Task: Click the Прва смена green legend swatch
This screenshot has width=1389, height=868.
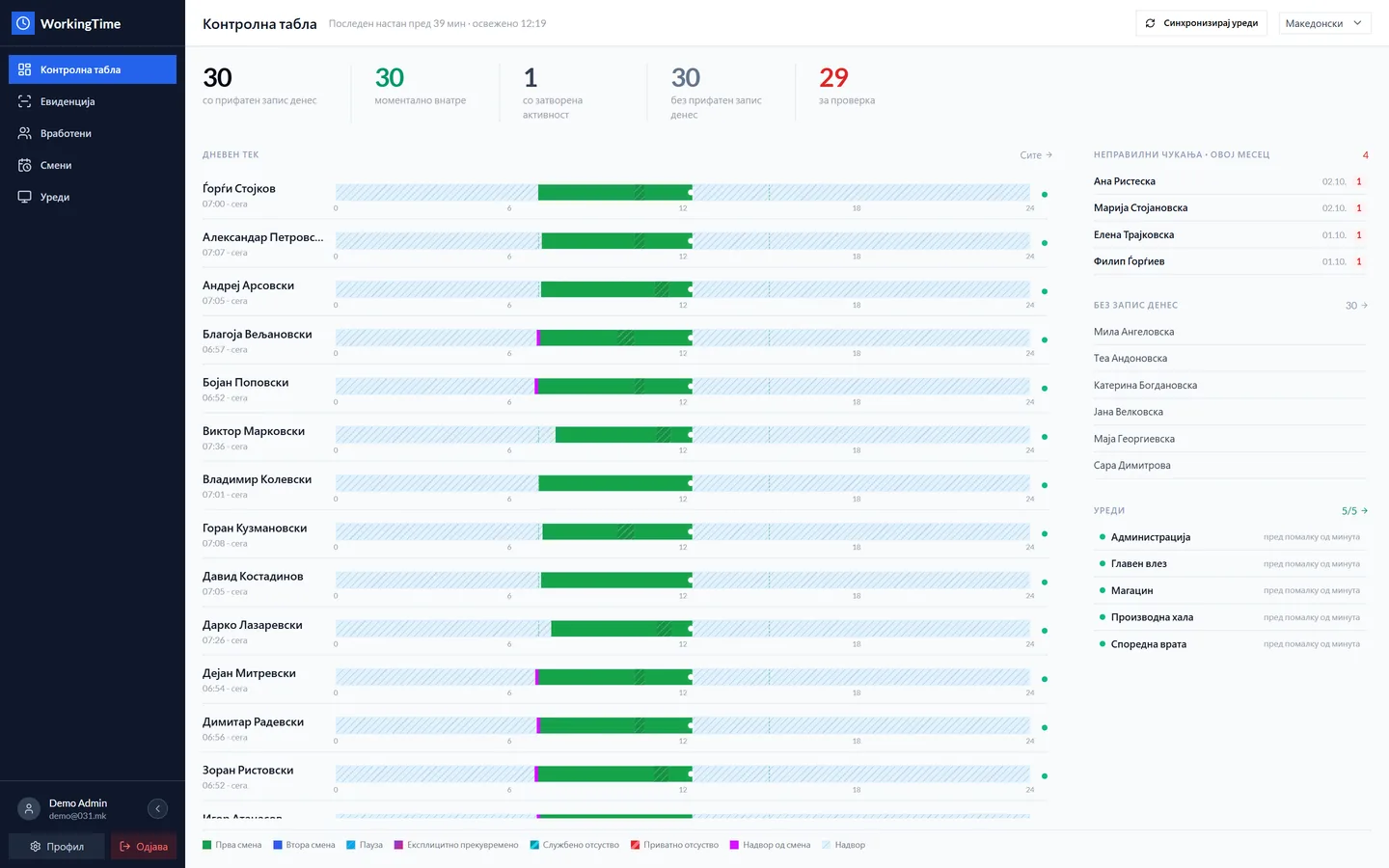Action: [x=206, y=845]
